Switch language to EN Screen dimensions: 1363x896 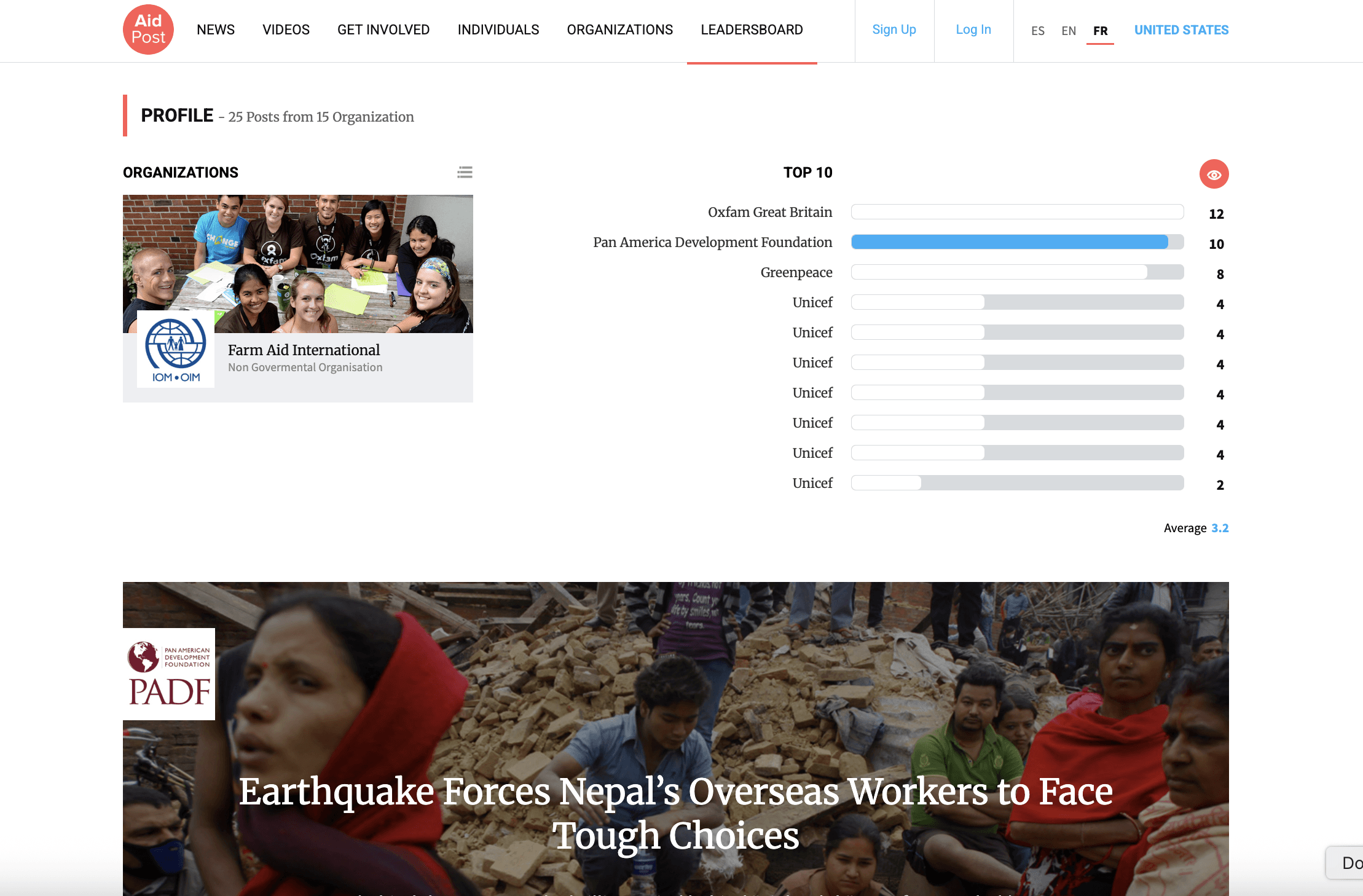[1069, 31]
